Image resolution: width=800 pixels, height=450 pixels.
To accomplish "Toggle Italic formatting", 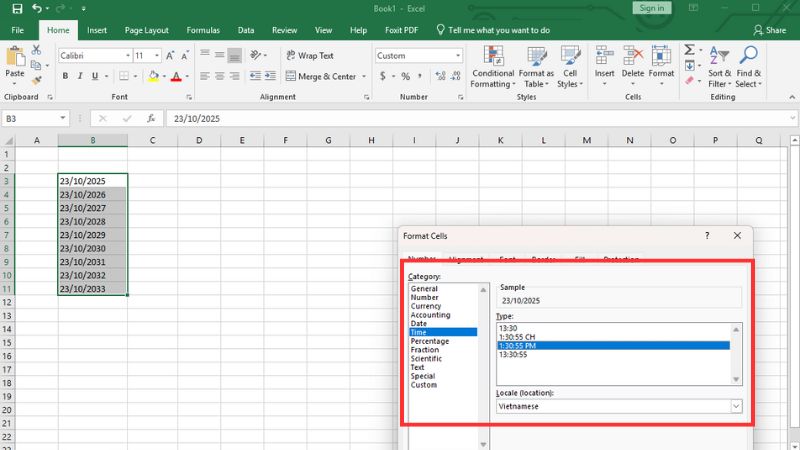I will coord(82,76).
